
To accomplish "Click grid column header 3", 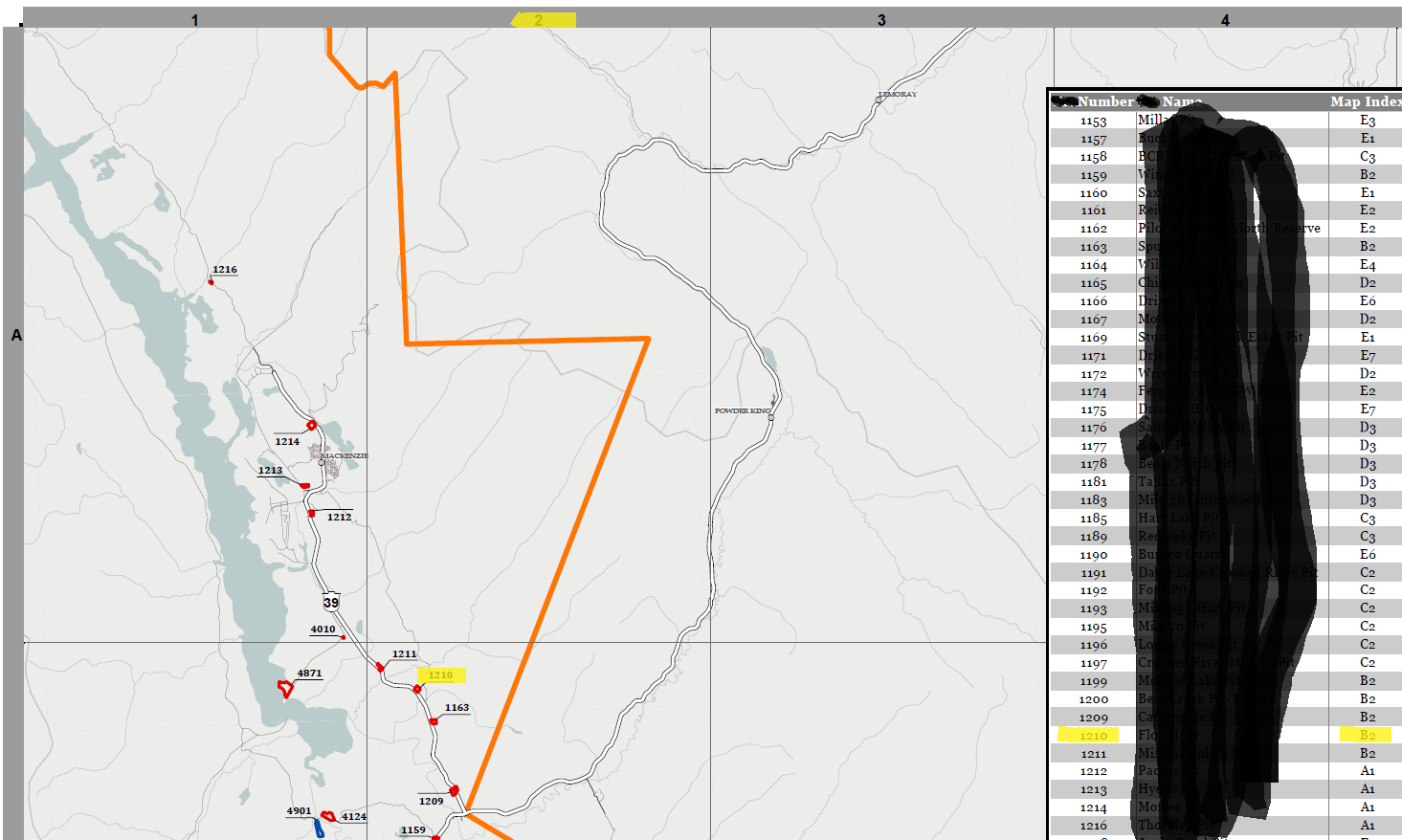I will click(x=881, y=19).
